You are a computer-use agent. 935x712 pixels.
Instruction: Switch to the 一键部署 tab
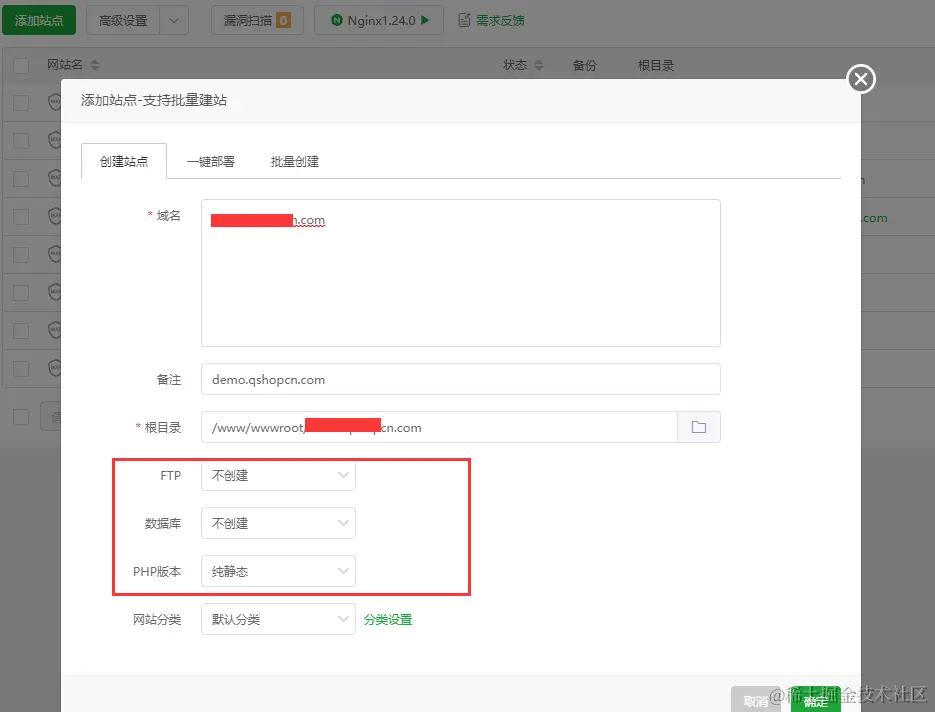click(x=210, y=159)
